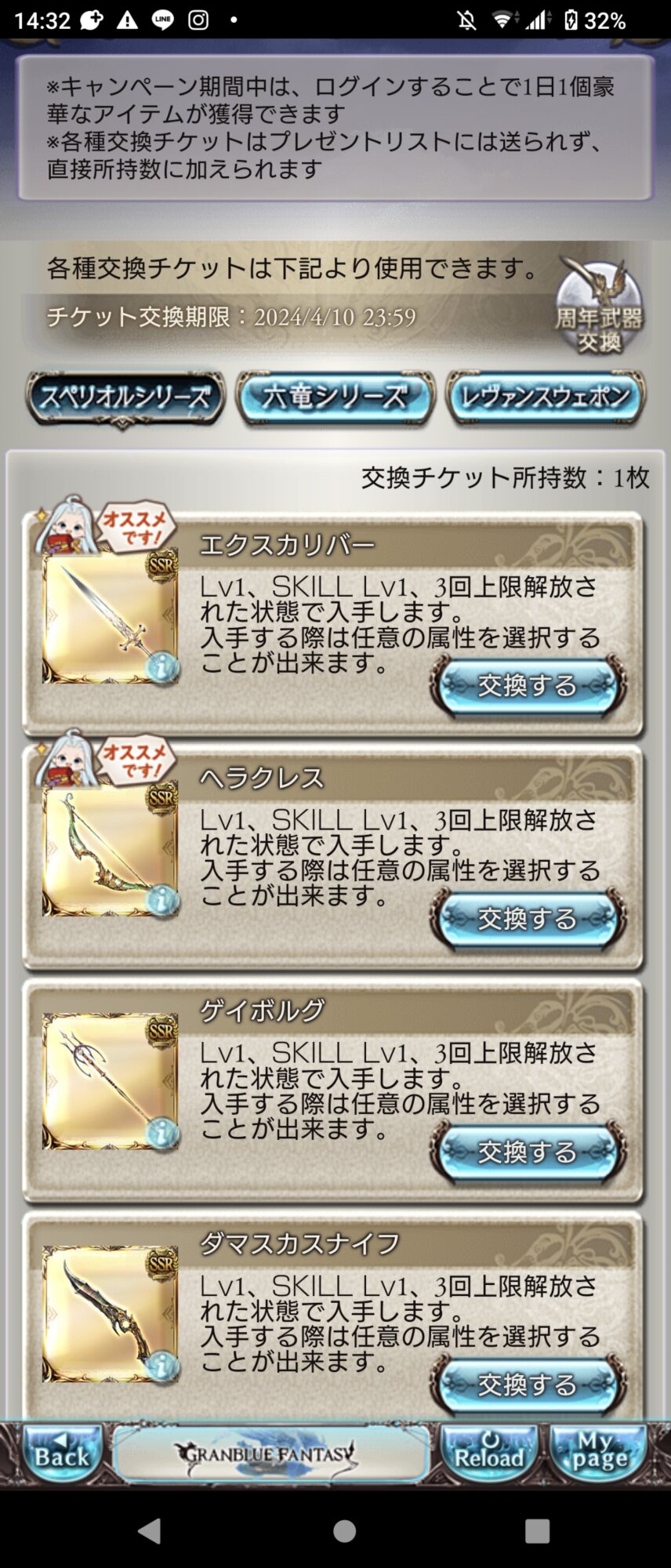Exchange ticket for エクスカリバー
This screenshot has width=671, height=1568.
[x=528, y=686]
